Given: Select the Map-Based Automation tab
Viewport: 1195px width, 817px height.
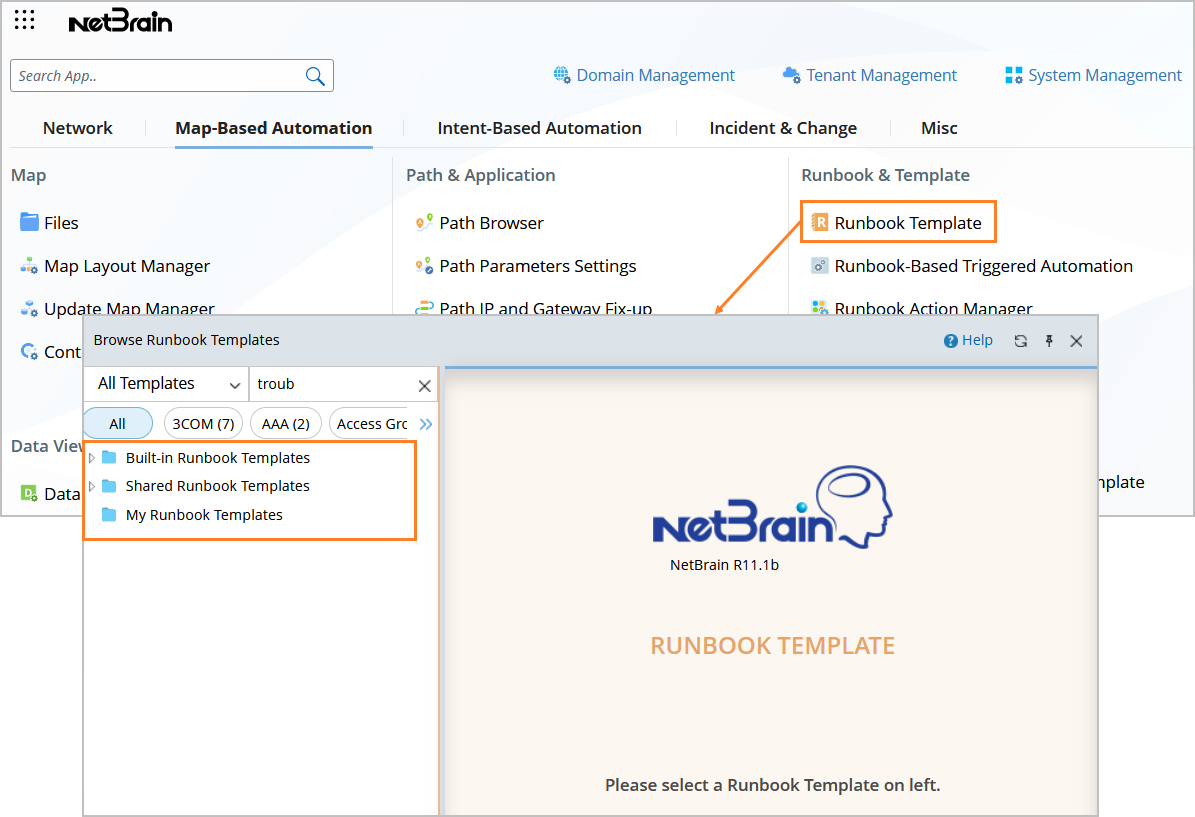Looking at the screenshot, I should pos(274,128).
